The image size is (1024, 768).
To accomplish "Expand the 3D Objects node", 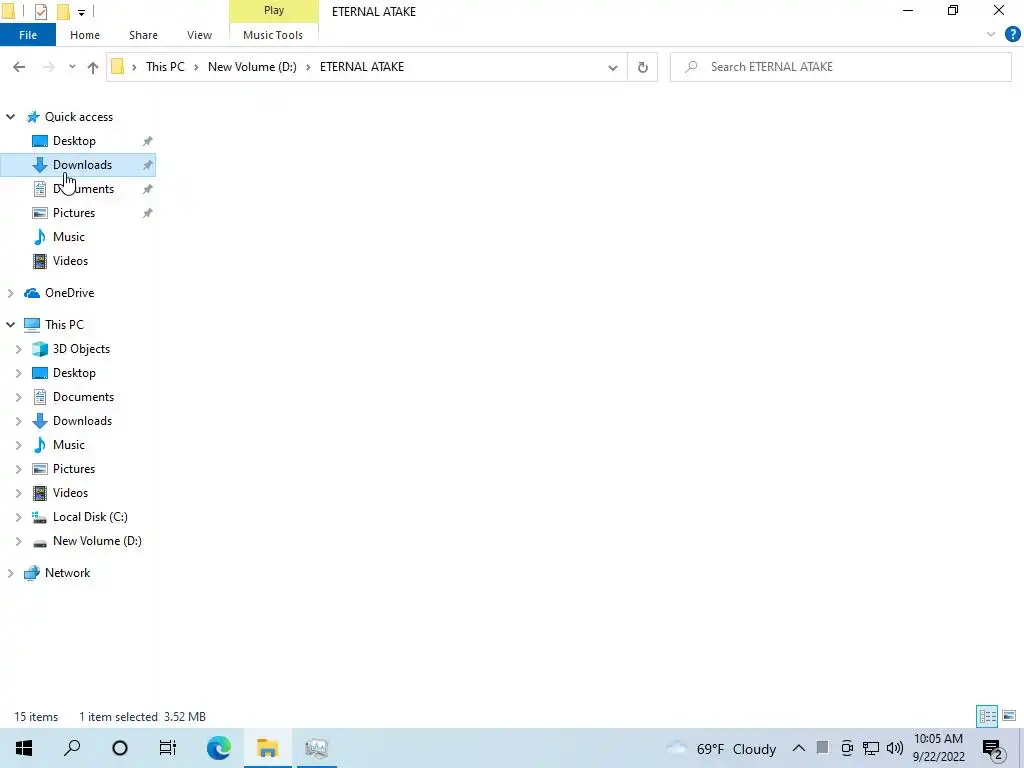I will [18, 349].
